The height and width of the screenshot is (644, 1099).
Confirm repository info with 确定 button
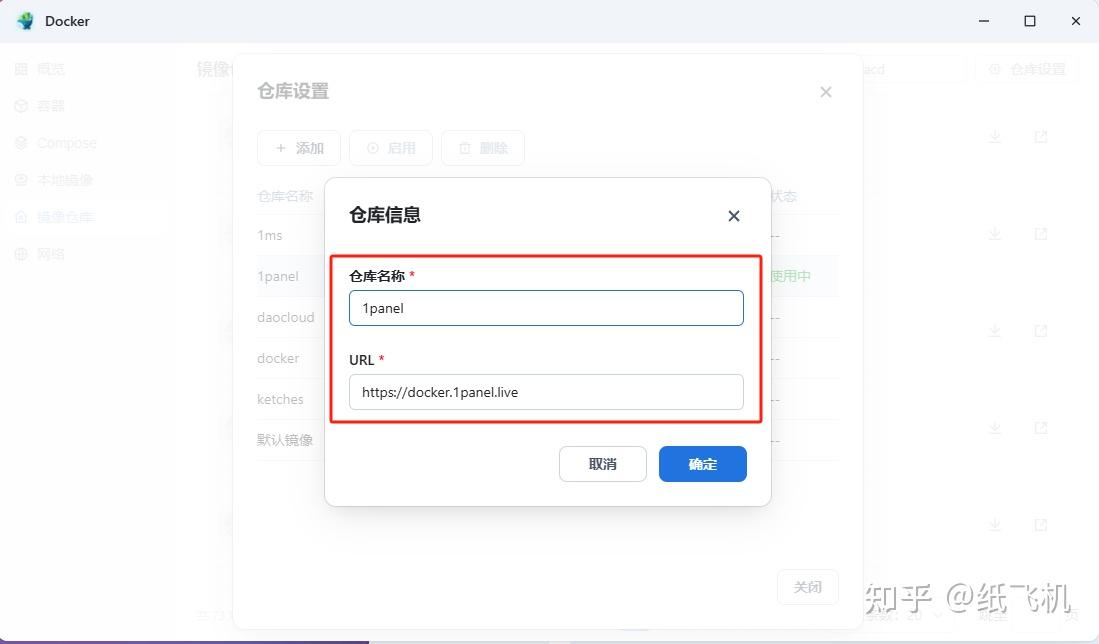point(702,463)
